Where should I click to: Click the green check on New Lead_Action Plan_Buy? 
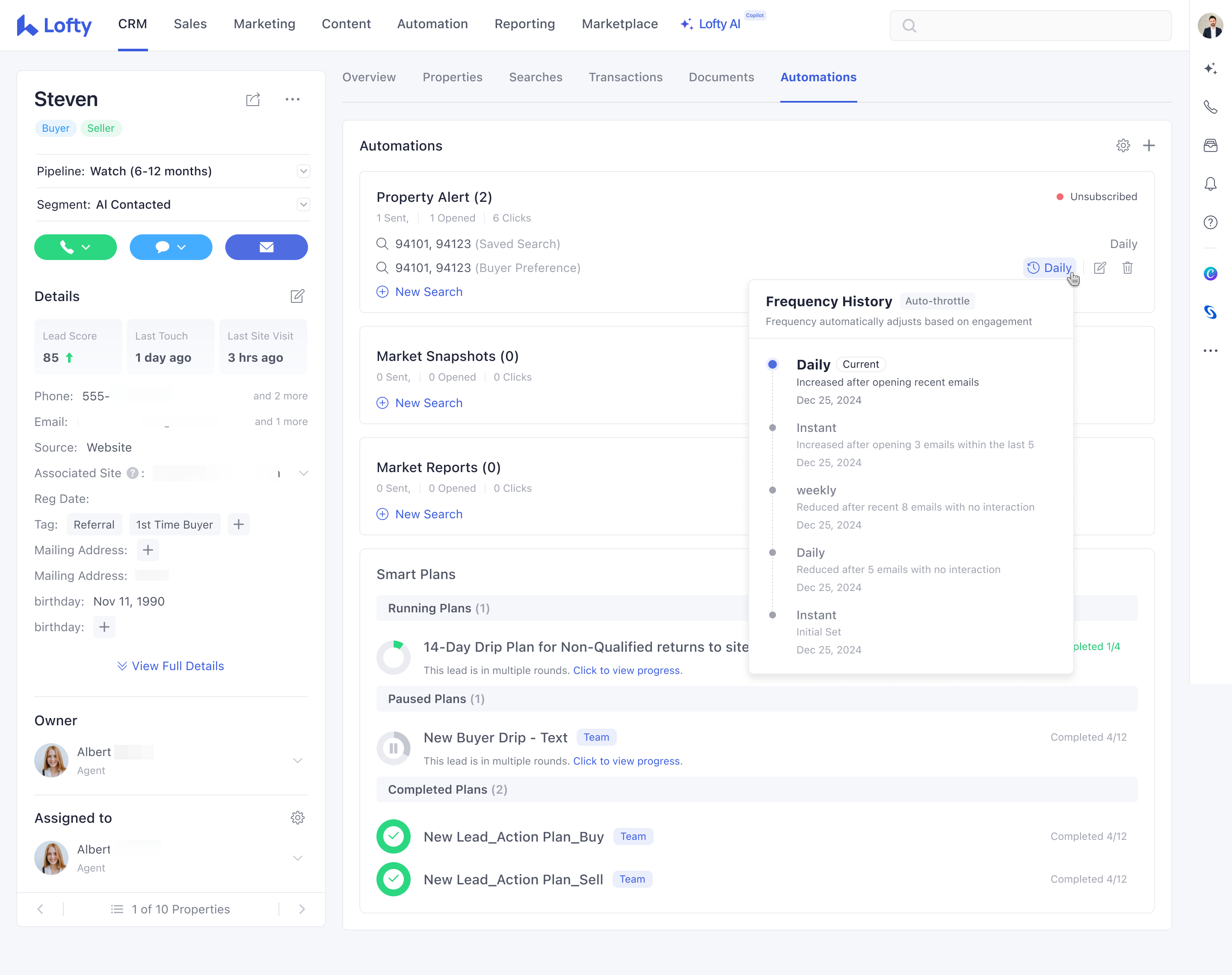point(394,836)
